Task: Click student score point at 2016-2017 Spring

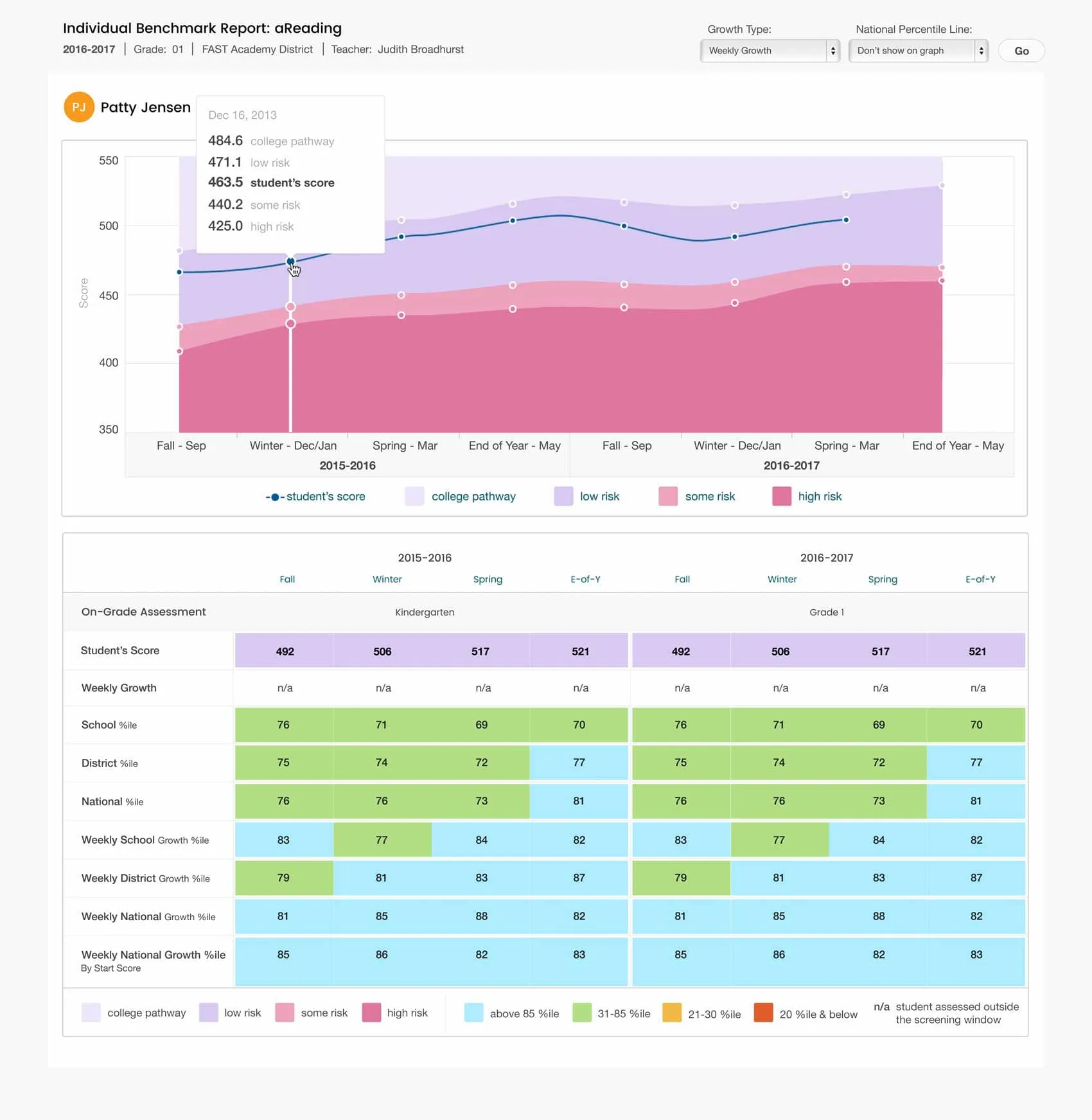Action: coord(846,220)
